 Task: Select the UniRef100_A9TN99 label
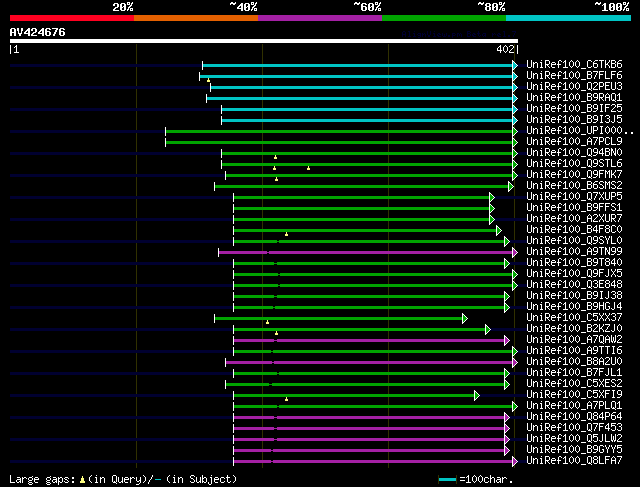pos(574,252)
